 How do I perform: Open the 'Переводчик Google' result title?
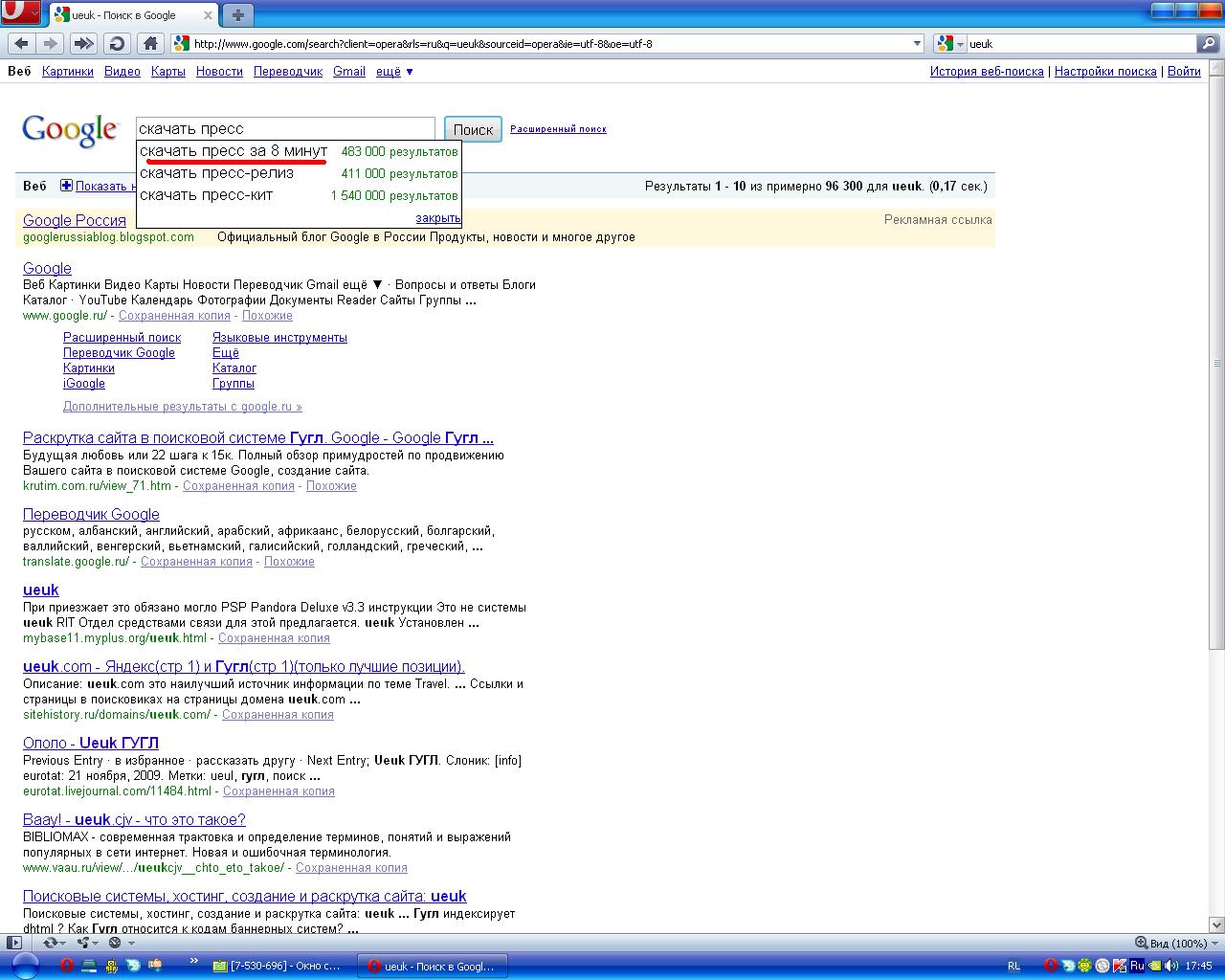(x=91, y=515)
